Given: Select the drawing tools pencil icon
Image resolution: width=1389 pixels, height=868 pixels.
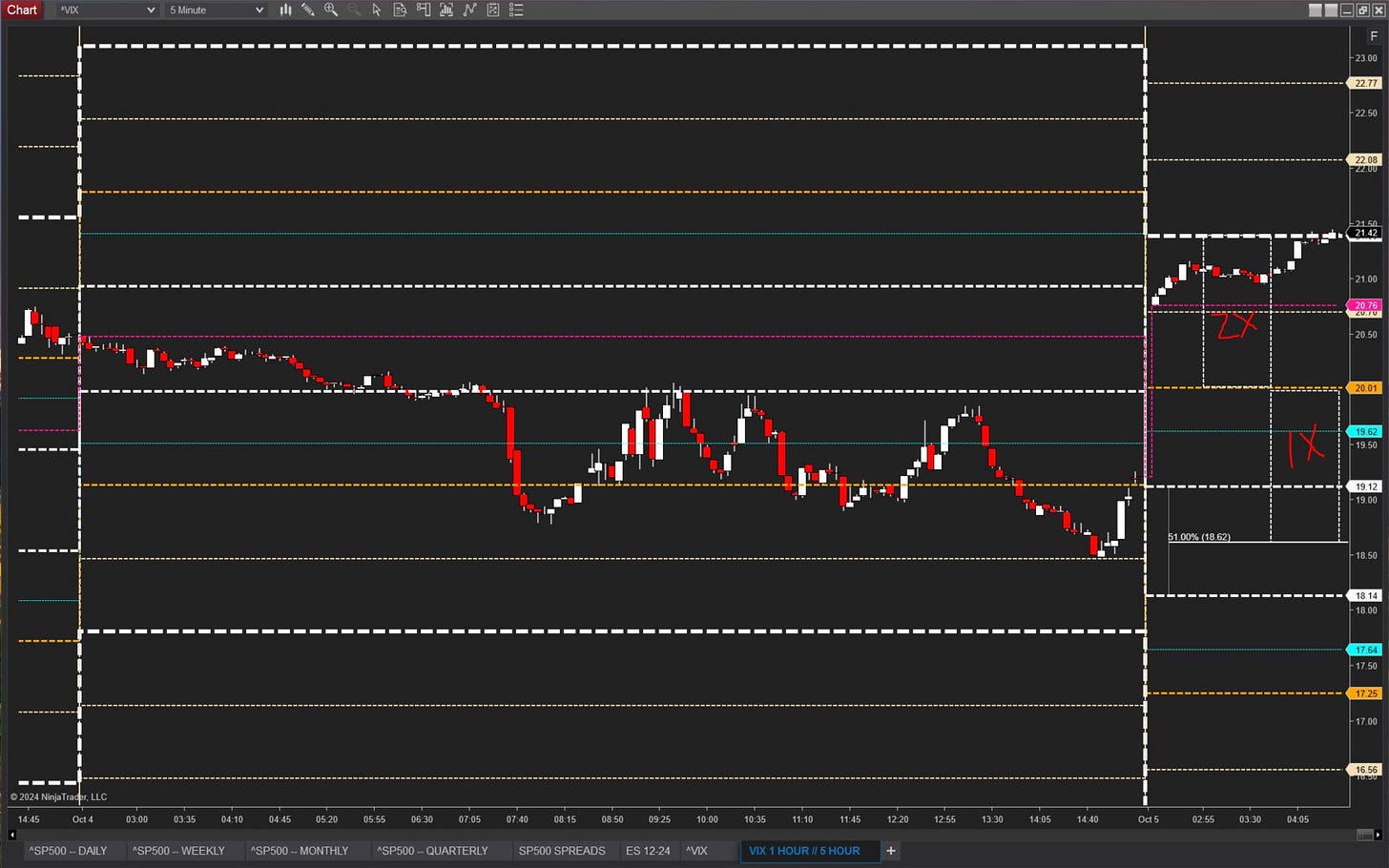Looking at the screenshot, I should tap(308, 10).
